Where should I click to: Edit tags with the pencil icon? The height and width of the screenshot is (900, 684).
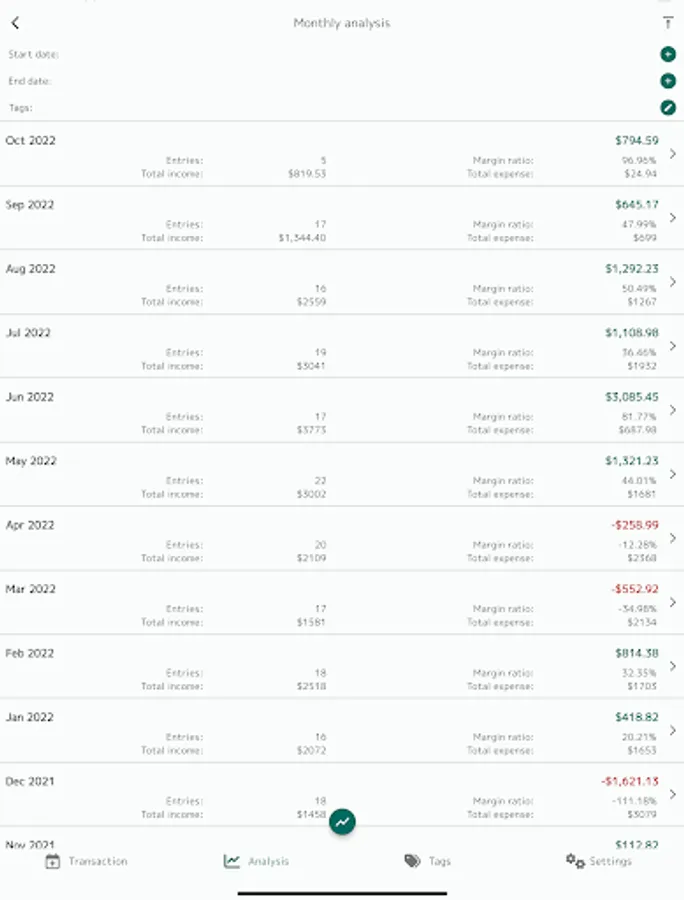pos(668,108)
